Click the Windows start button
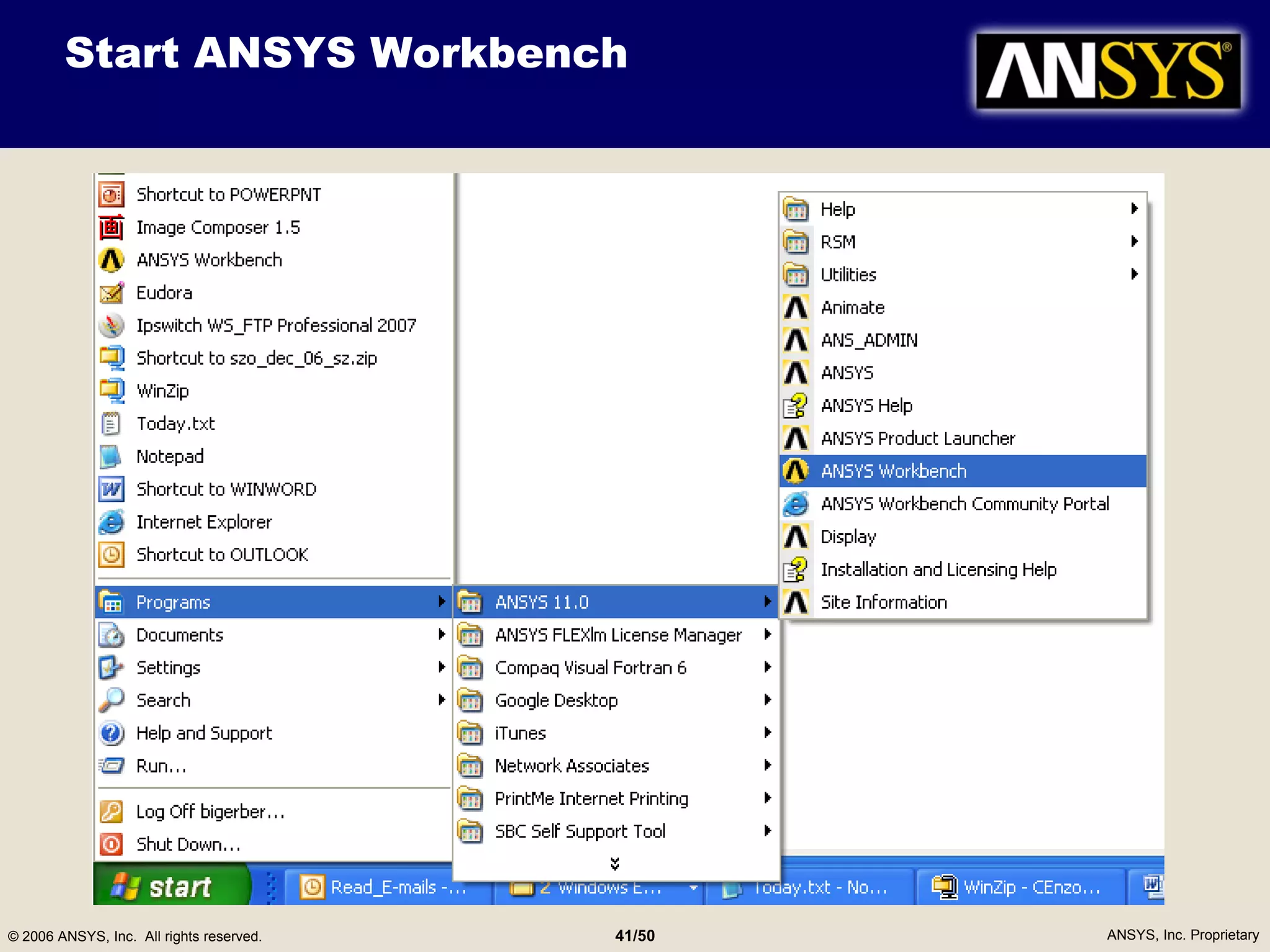The height and width of the screenshot is (952, 1270). 172,886
